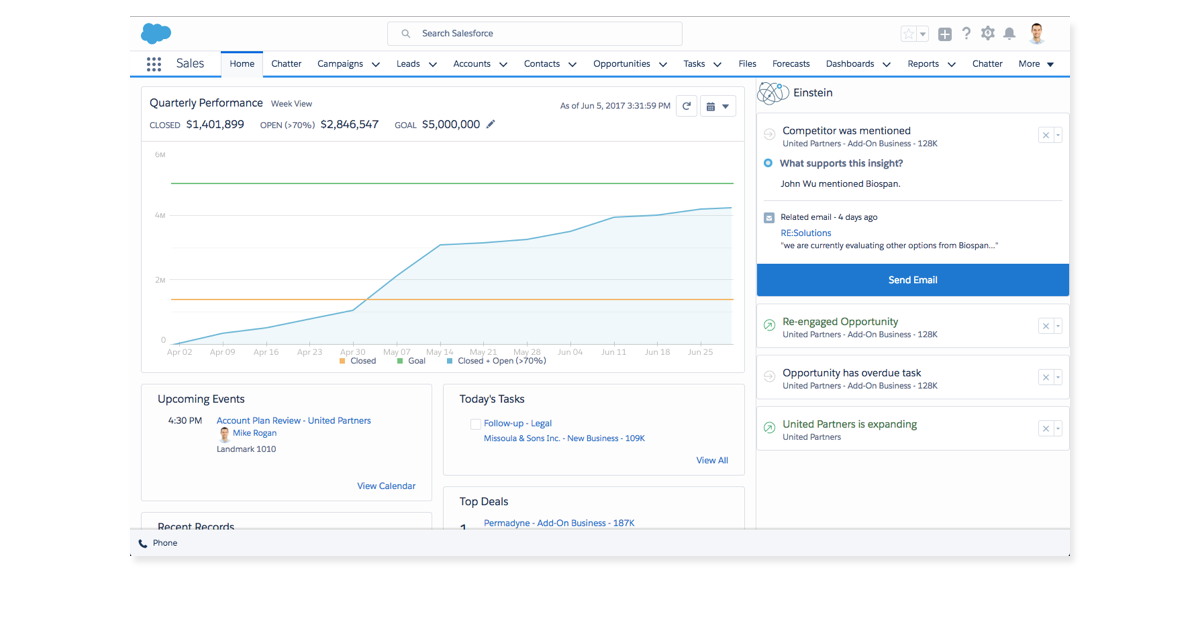Screen dimensions: 1200x640
Task: Switch to the Files tab
Action: (747, 64)
